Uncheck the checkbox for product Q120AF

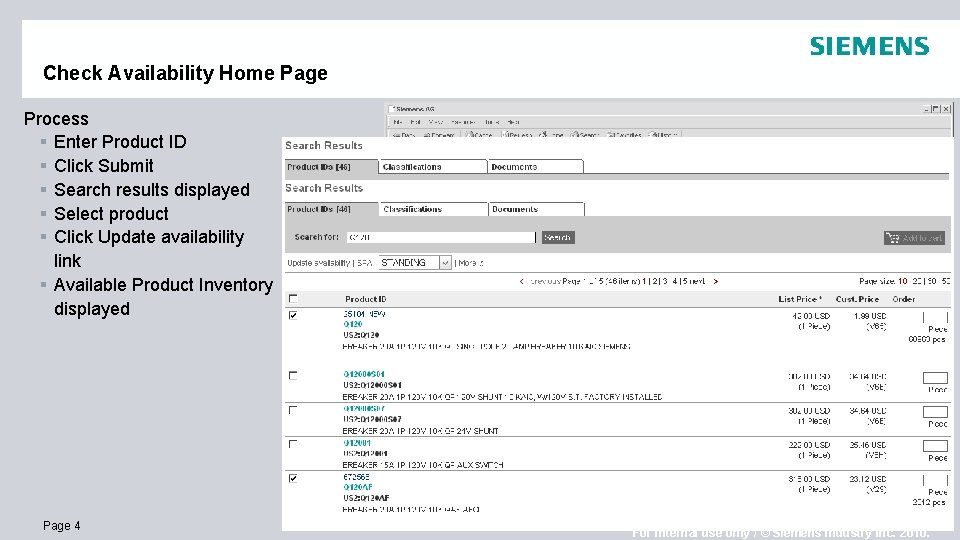(293, 478)
